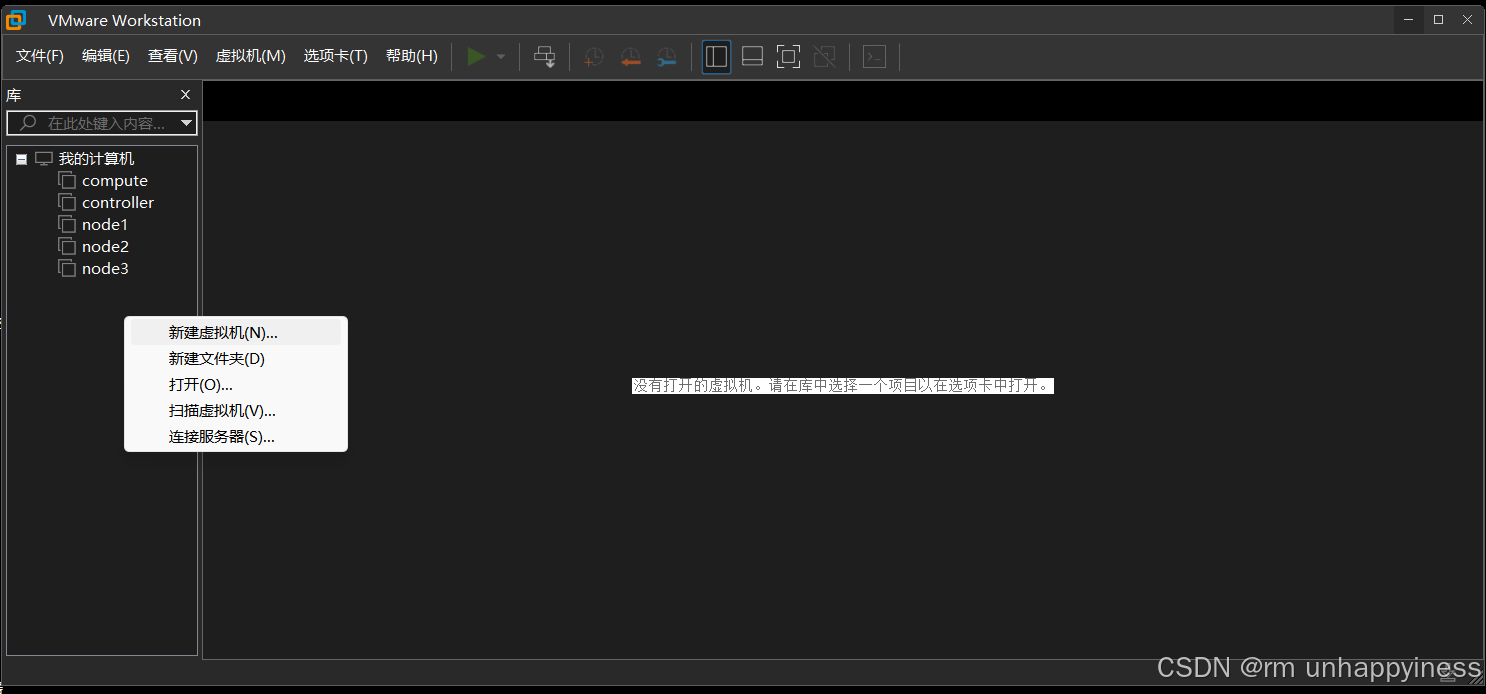This screenshot has width=1486, height=694.
Task: Select the controller virtual machine
Action: coord(118,203)
